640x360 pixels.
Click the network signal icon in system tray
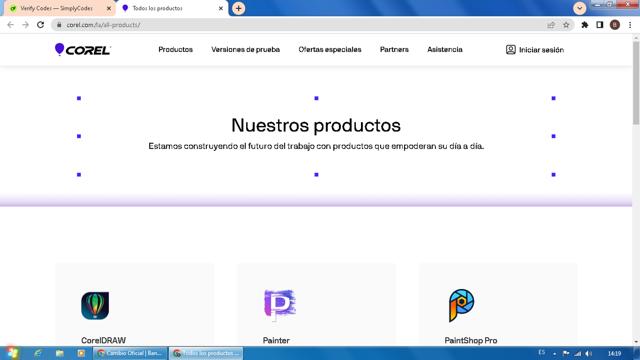click(x=578, y=353)
